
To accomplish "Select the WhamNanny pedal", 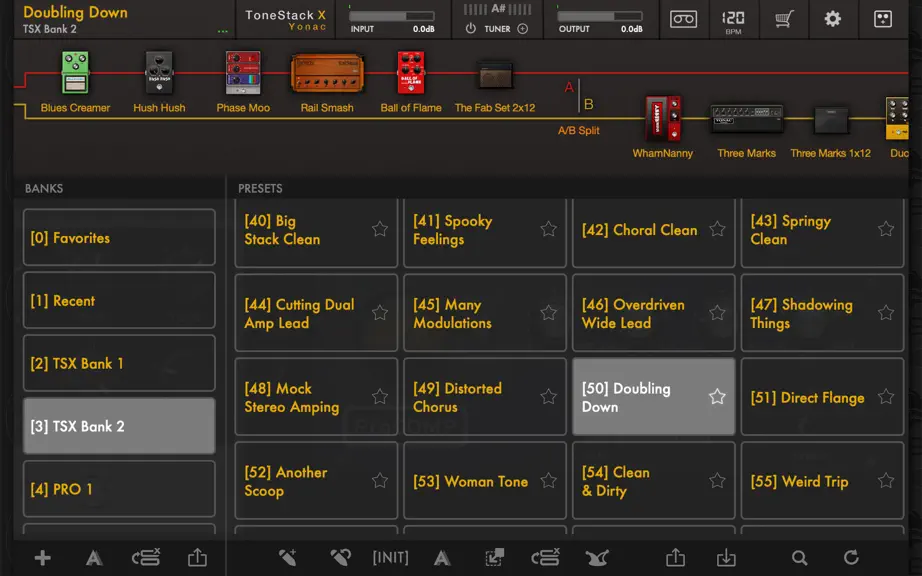I will click(x=663, y=119).
